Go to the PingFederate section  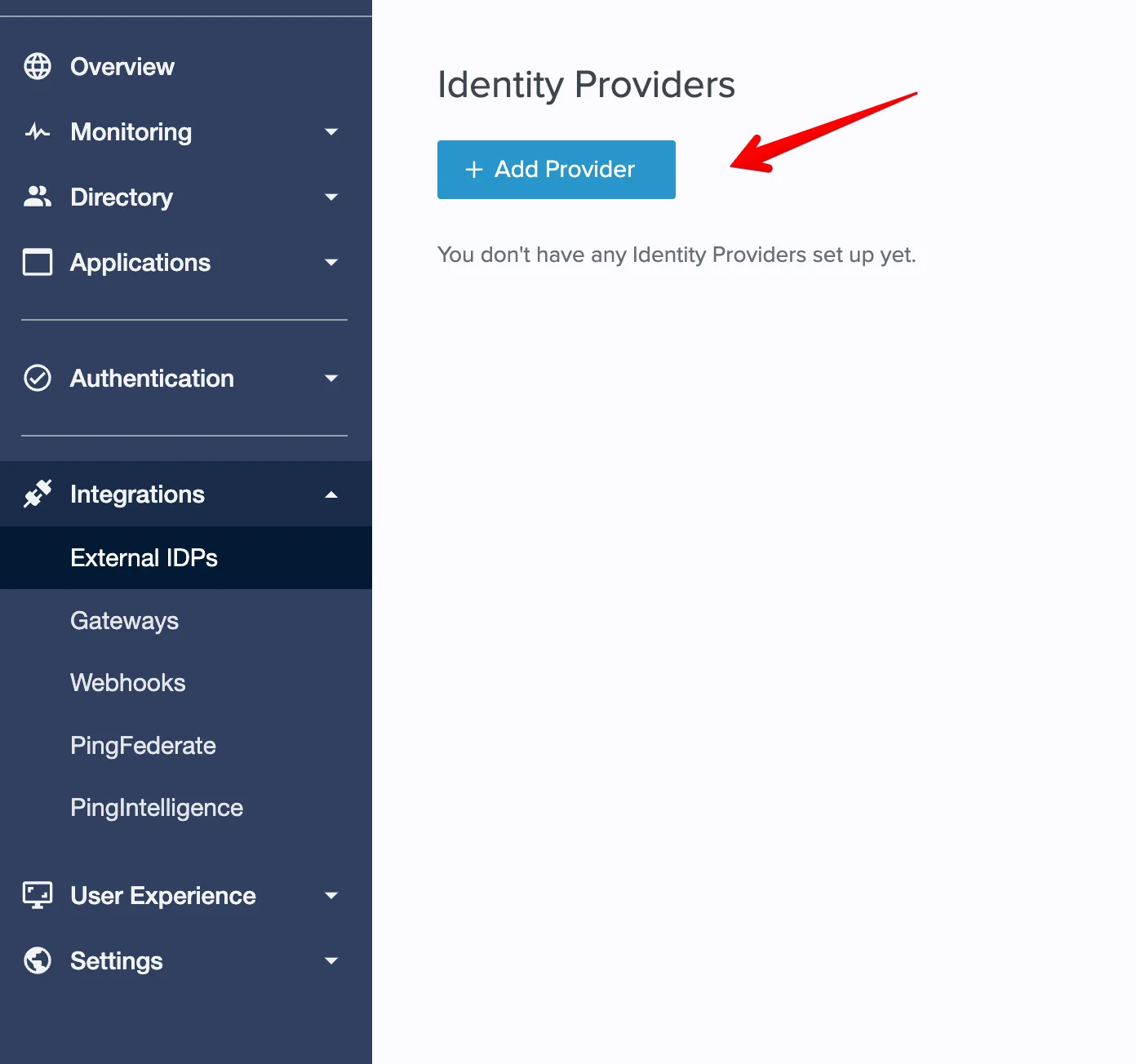[x=143, y=745]
